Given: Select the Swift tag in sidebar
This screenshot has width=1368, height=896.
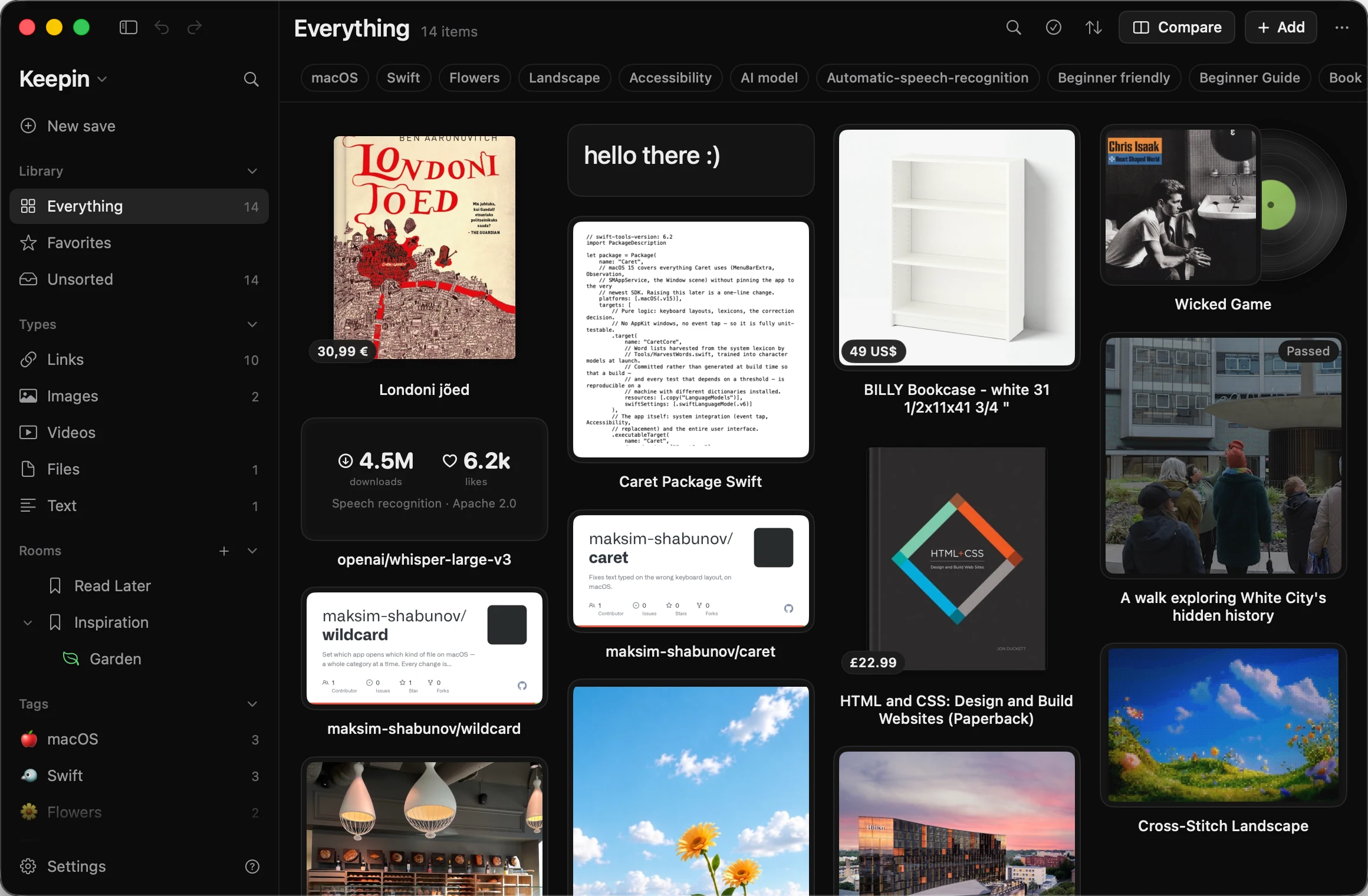Looking at the screenshot, I should tap(139, 776).
